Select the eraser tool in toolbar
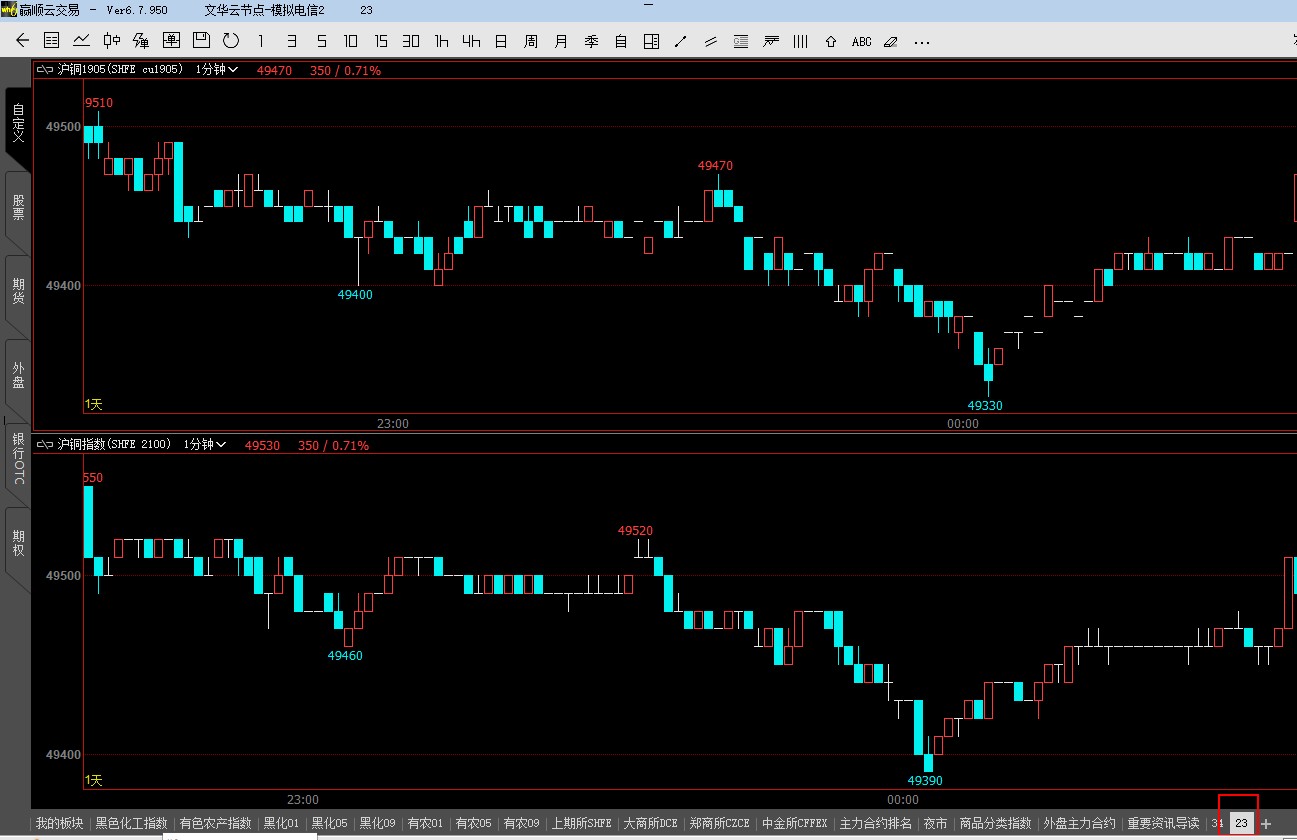1297x840 pixels. (x=891, y=41)
